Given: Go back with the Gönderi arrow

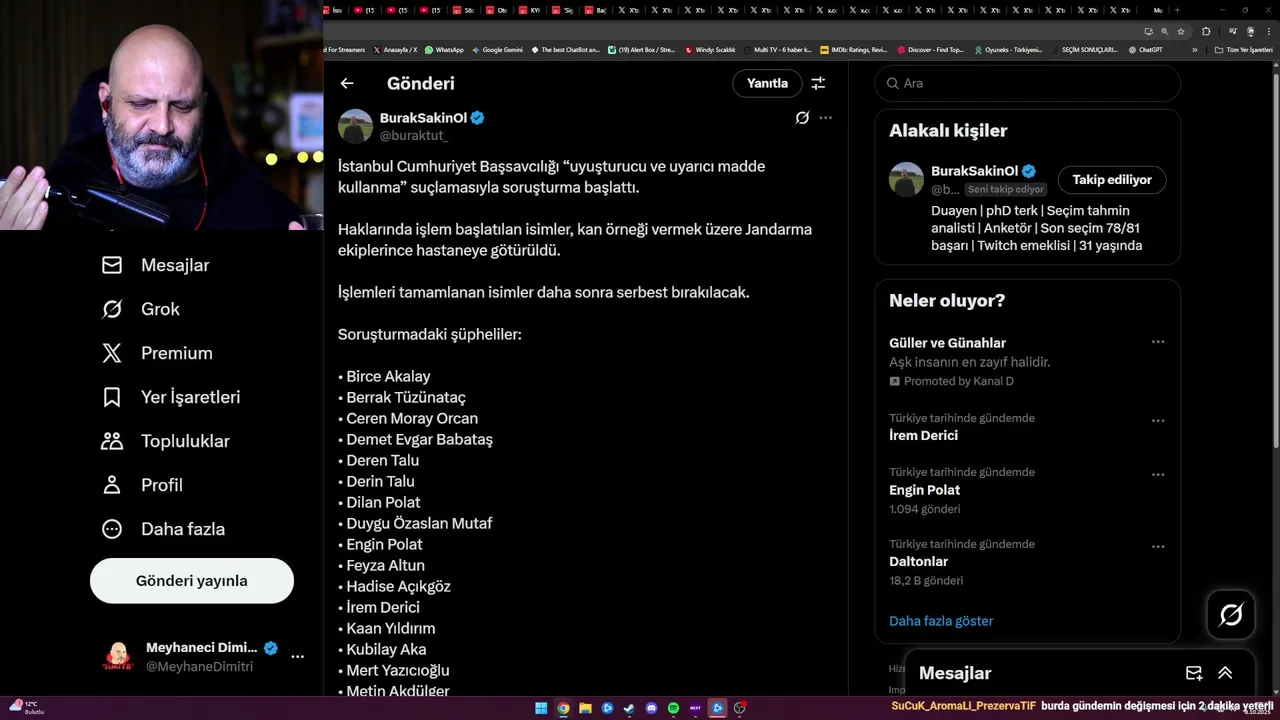Looking at the screenshot, I should coord(347,83).
